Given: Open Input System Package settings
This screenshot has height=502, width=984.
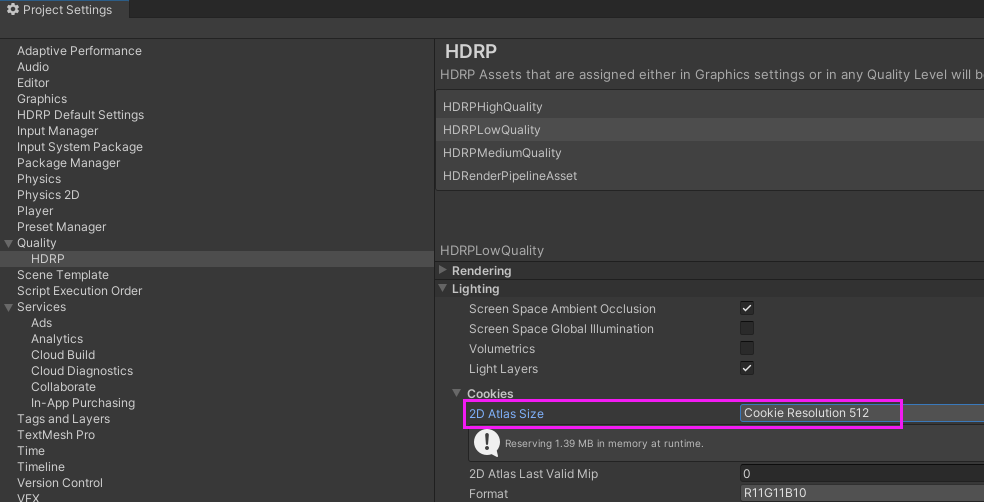Looking at the screenshot, I should pos(80,147).
